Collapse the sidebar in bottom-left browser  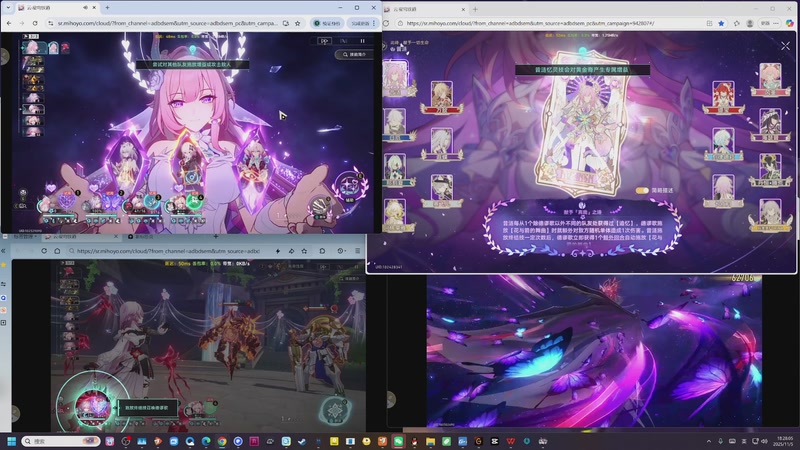(x=4, y=251)
